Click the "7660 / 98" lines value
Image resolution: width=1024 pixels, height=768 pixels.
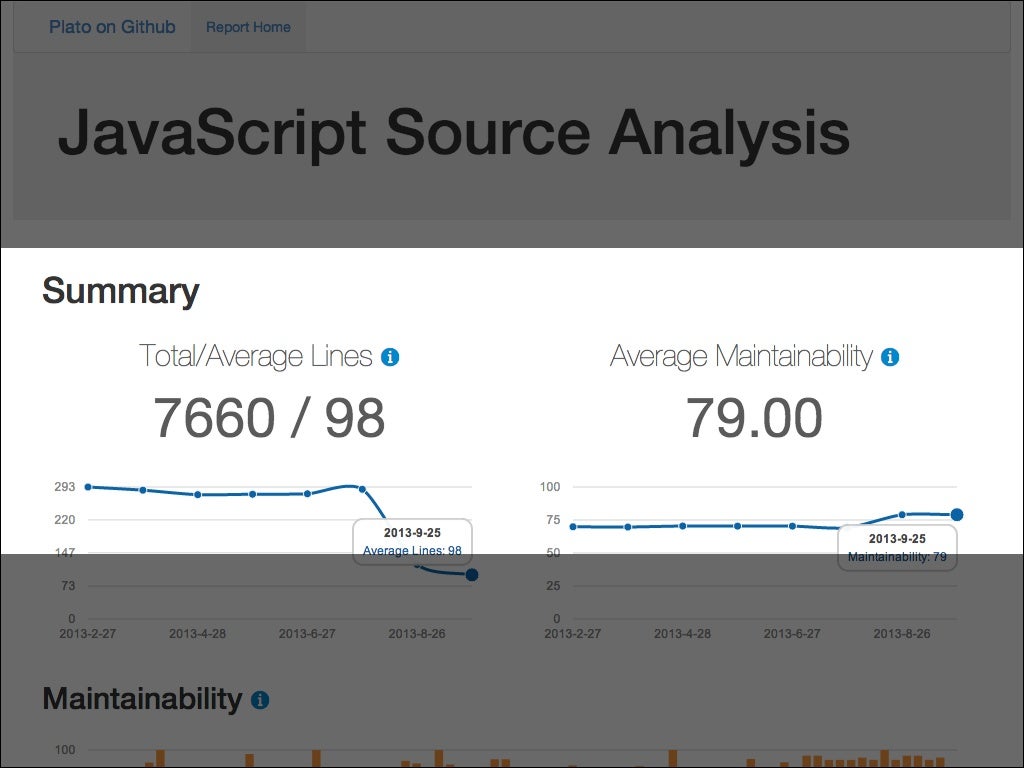(269, 418)
